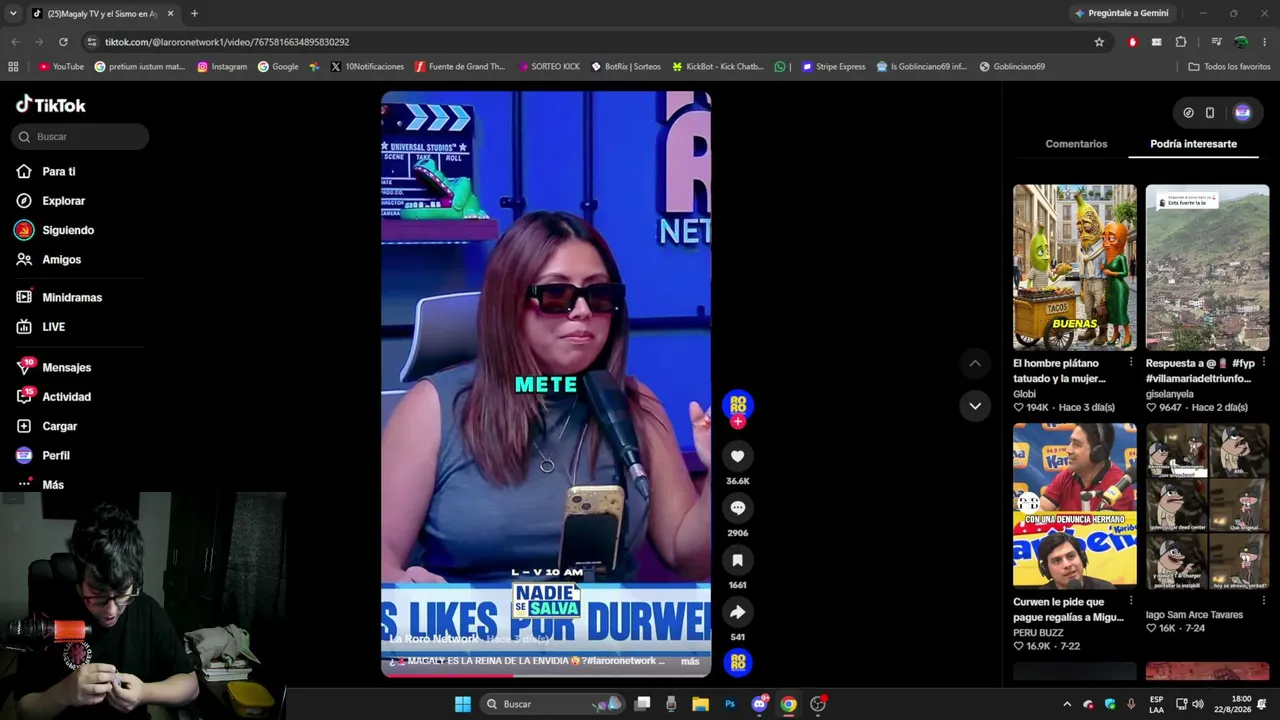Open the Globi author link
Image resolution: width=1280 pixels, height=720 pixels.
tap(1024, 394)
